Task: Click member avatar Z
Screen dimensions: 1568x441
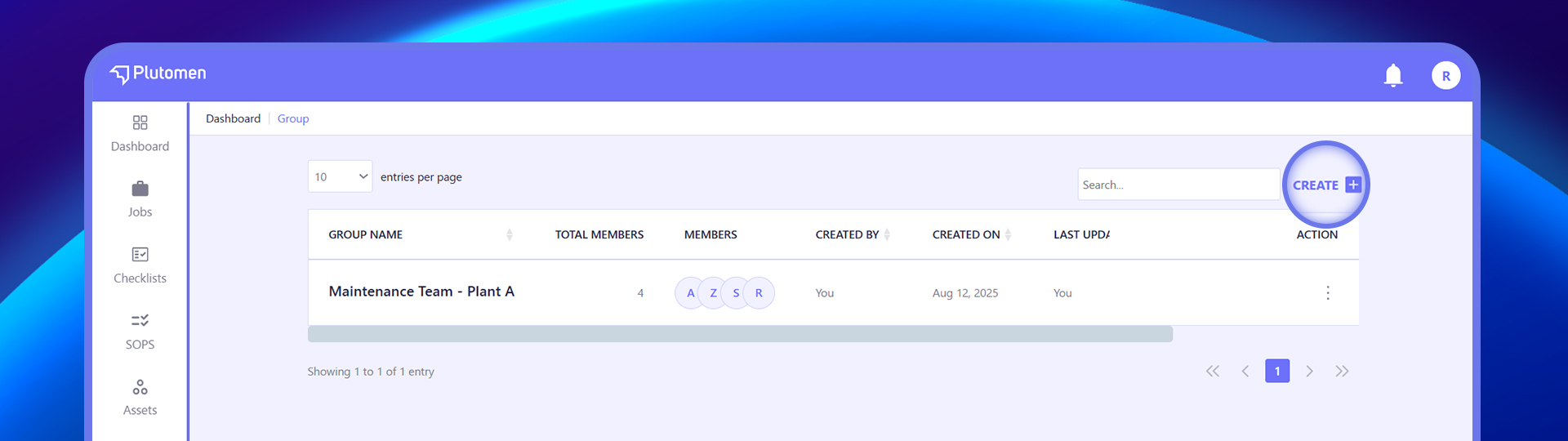Action: (x=714, y=293)
